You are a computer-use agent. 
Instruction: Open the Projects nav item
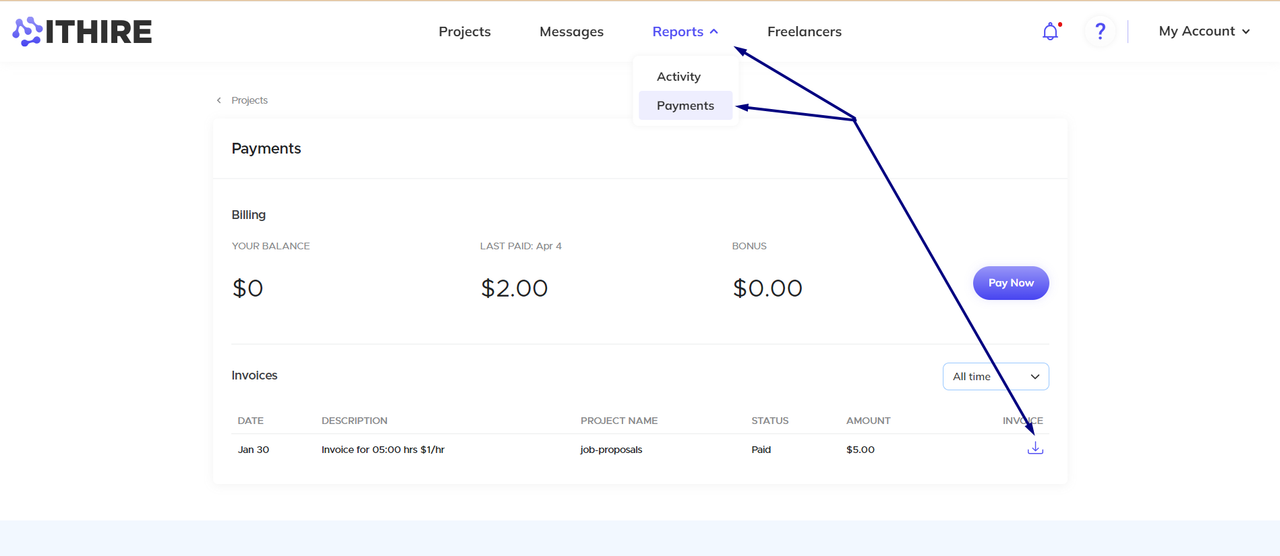465,32
